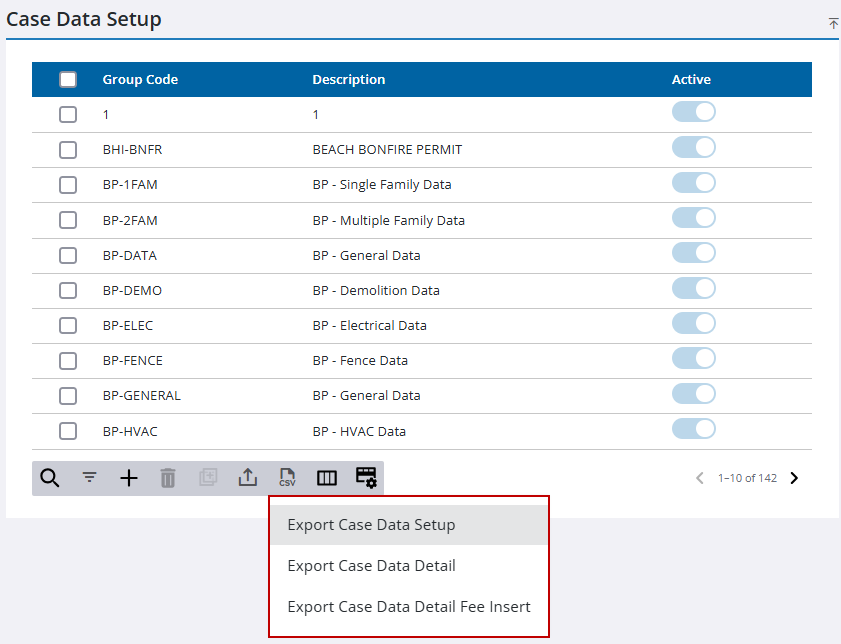Check the BHI-BNFR row checkbox
Viewport: 841px width, 644px height.
click(x=68, y=150)
